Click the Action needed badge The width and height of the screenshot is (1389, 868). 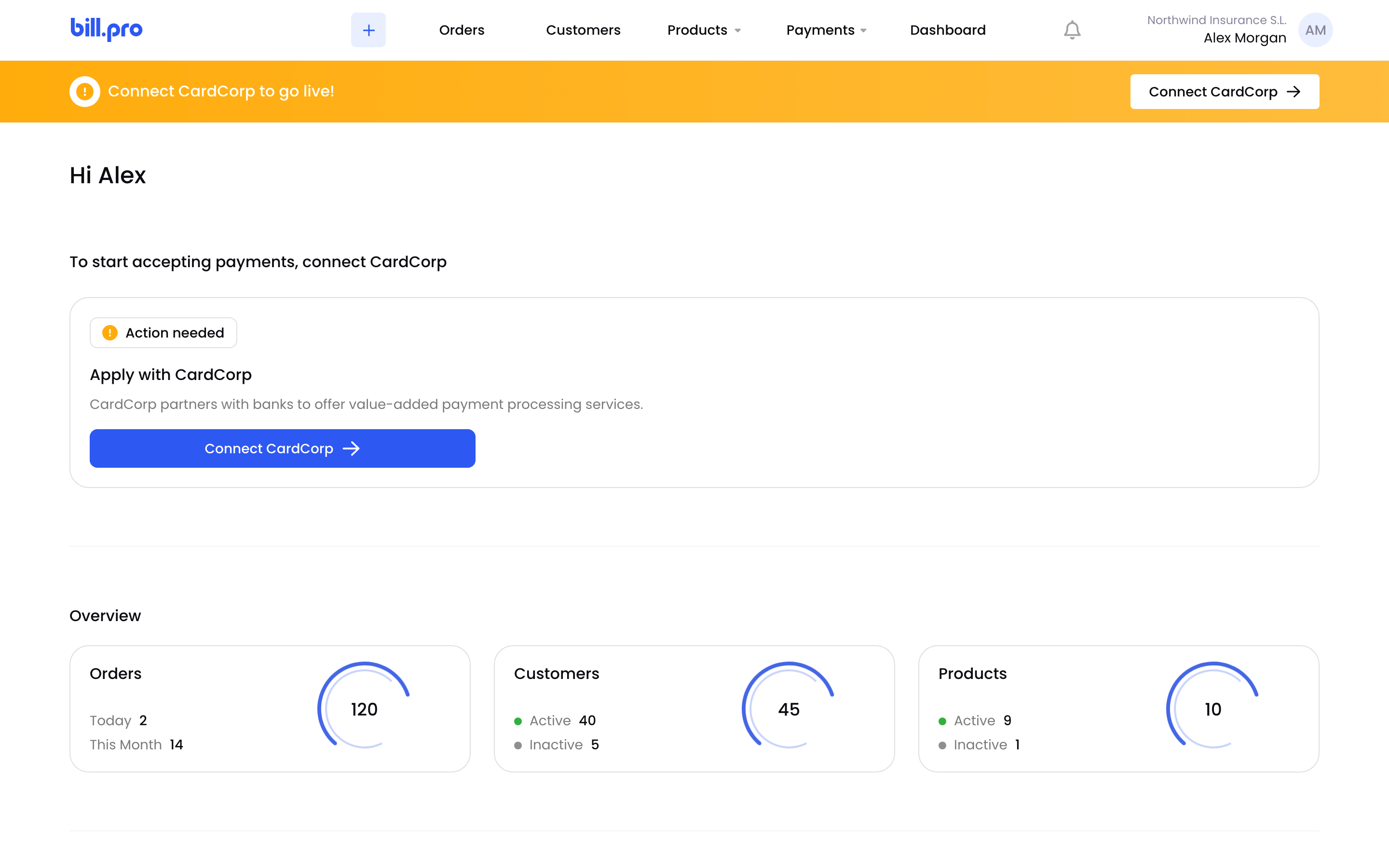pos(163,333)
